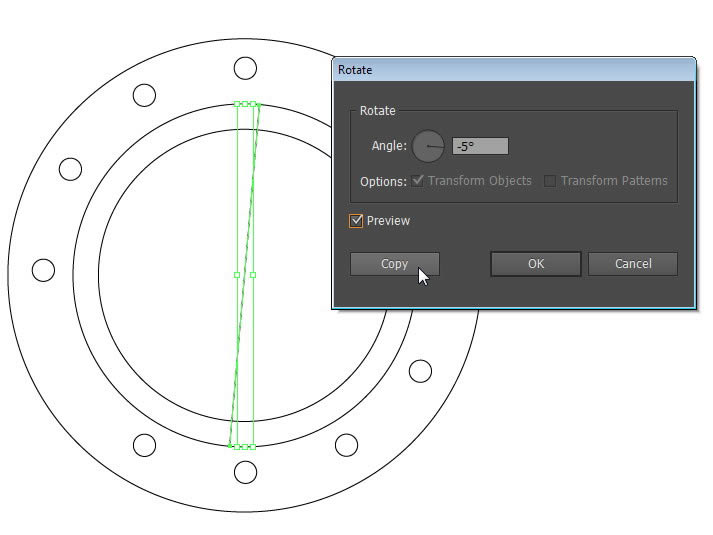The height and width of the screenshot is (535, 713).
Task: Click the Angle value field showing -5°
Action: 480,146
